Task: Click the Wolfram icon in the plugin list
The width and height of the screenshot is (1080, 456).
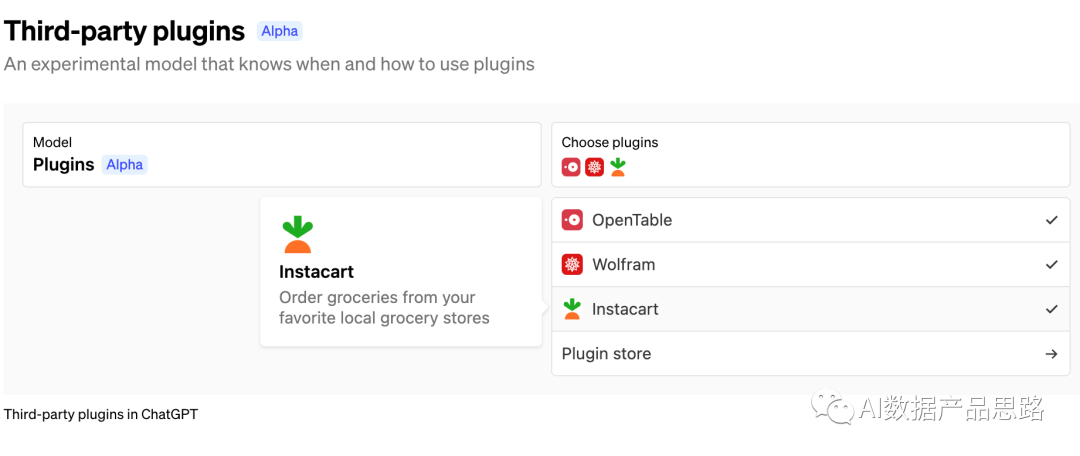Action: point(572,265)
